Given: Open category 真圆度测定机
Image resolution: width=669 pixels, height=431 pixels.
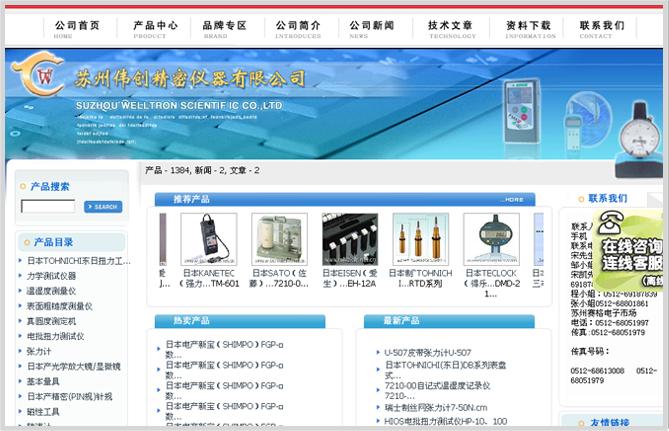Looking at the screenshot, I should point(52,321).
